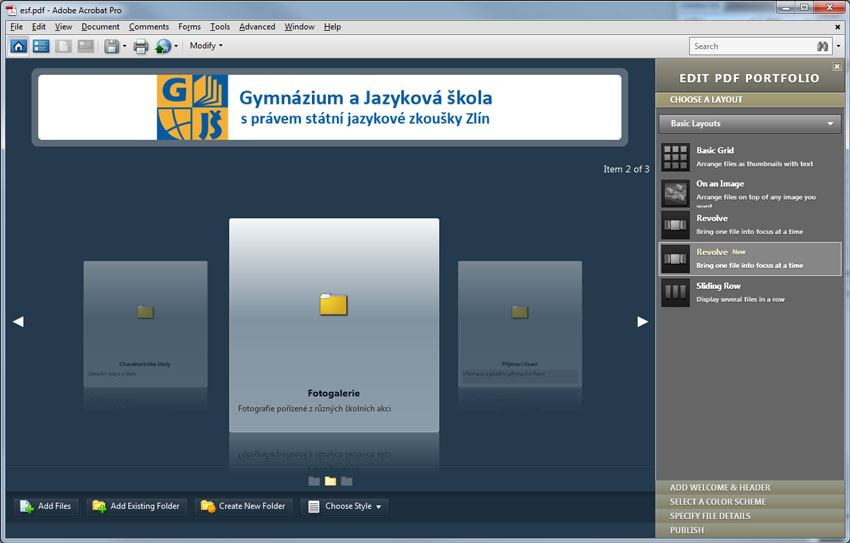850x543 pixels.
Task: Click the globe share icon in toolbar
Action: tap(163, 46)
